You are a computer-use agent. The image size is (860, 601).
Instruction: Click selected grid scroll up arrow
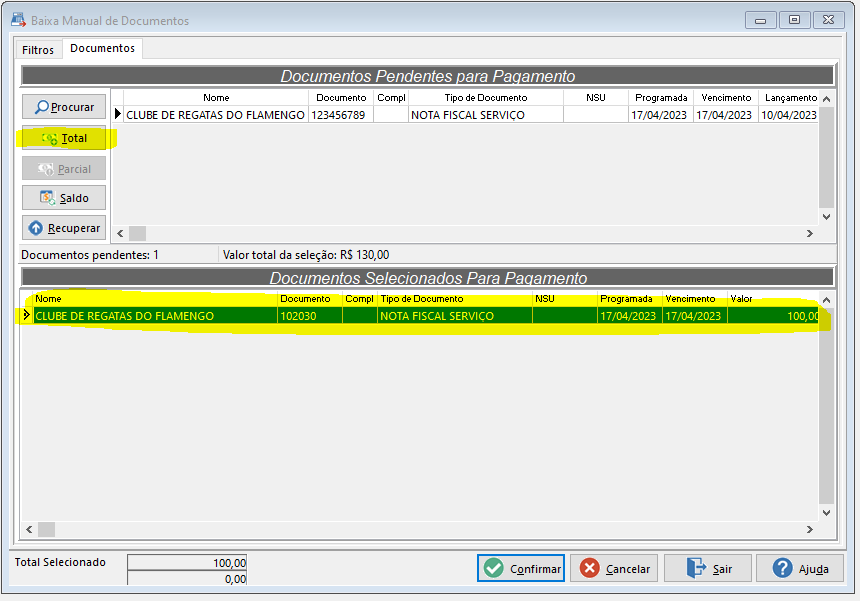pos(827,300)
